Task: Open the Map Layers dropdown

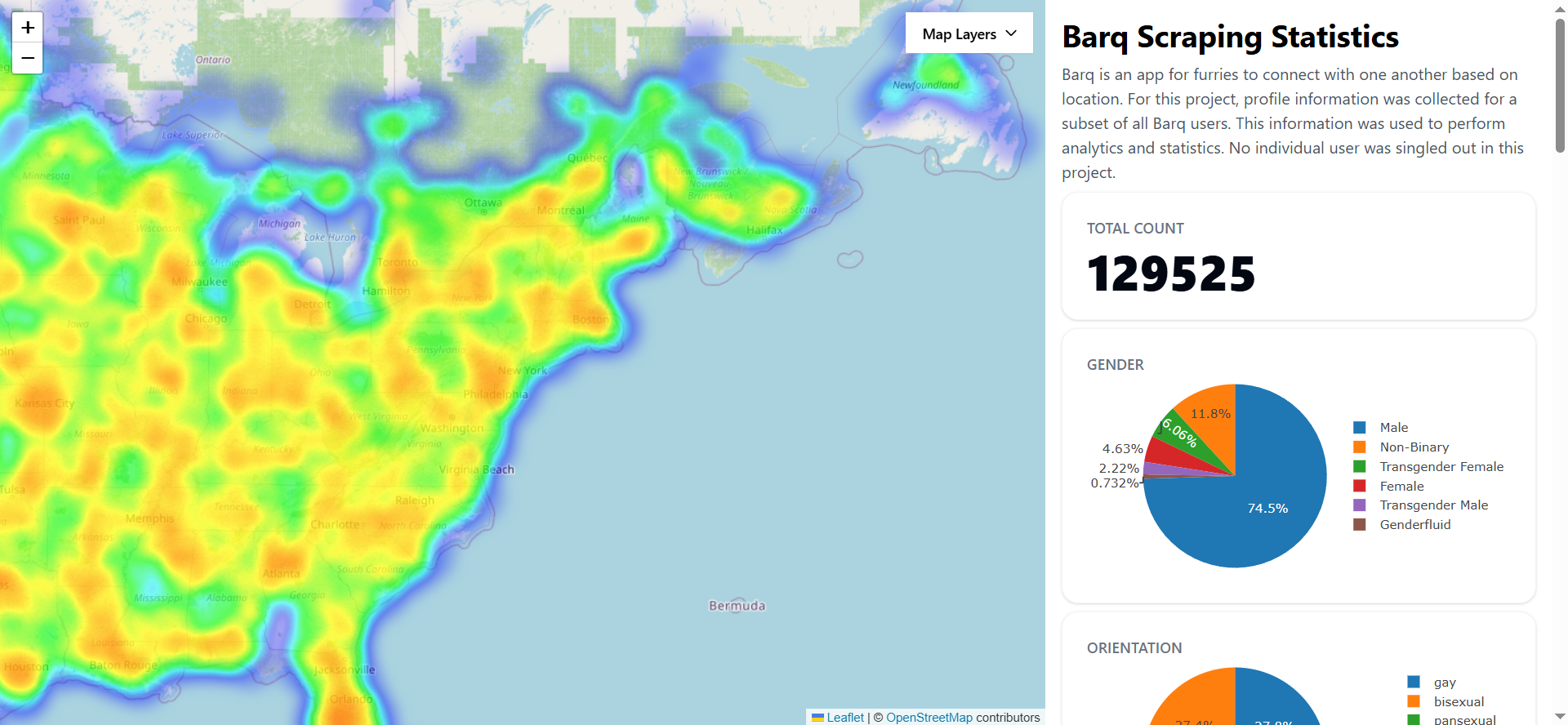Action: [x=969, y=33]
